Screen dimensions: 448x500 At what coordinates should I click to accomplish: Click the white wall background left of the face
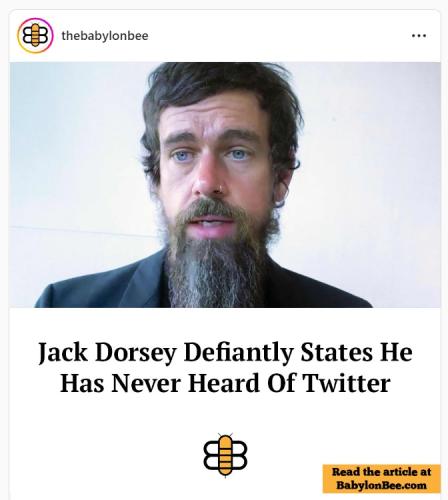[73, 150]
